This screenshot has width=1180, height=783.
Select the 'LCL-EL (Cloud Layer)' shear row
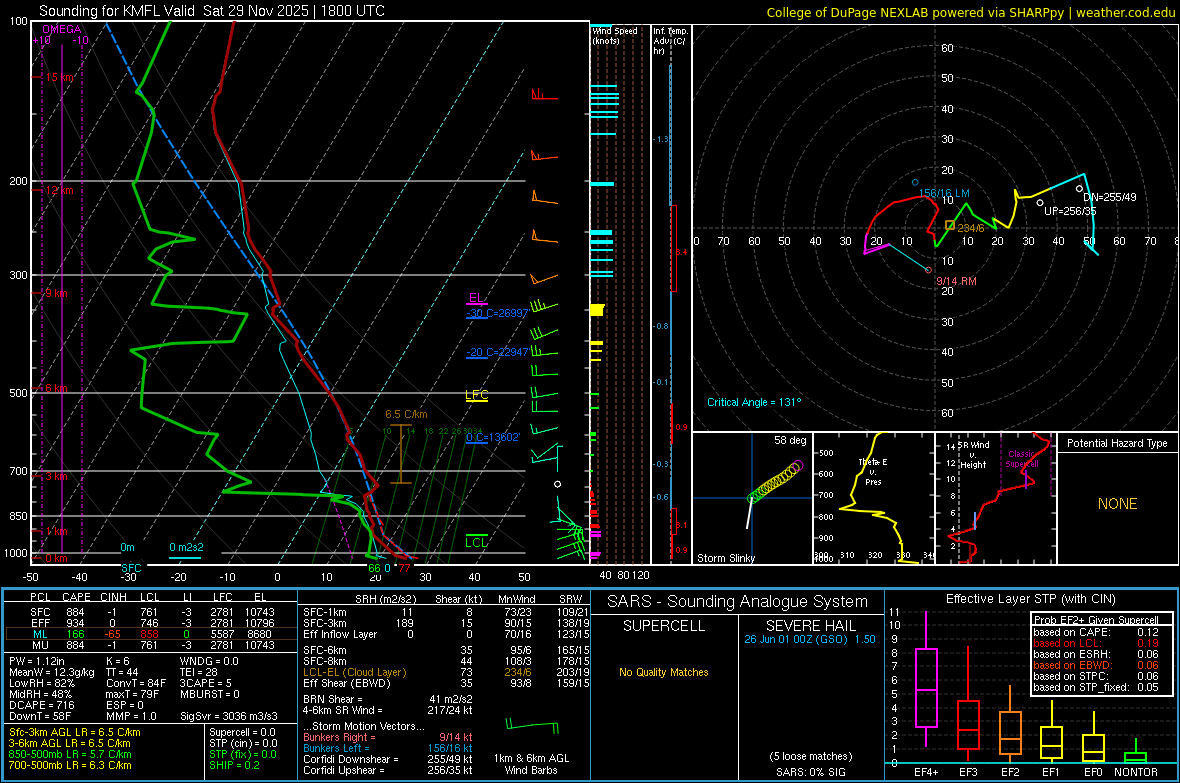click(446, 672)
